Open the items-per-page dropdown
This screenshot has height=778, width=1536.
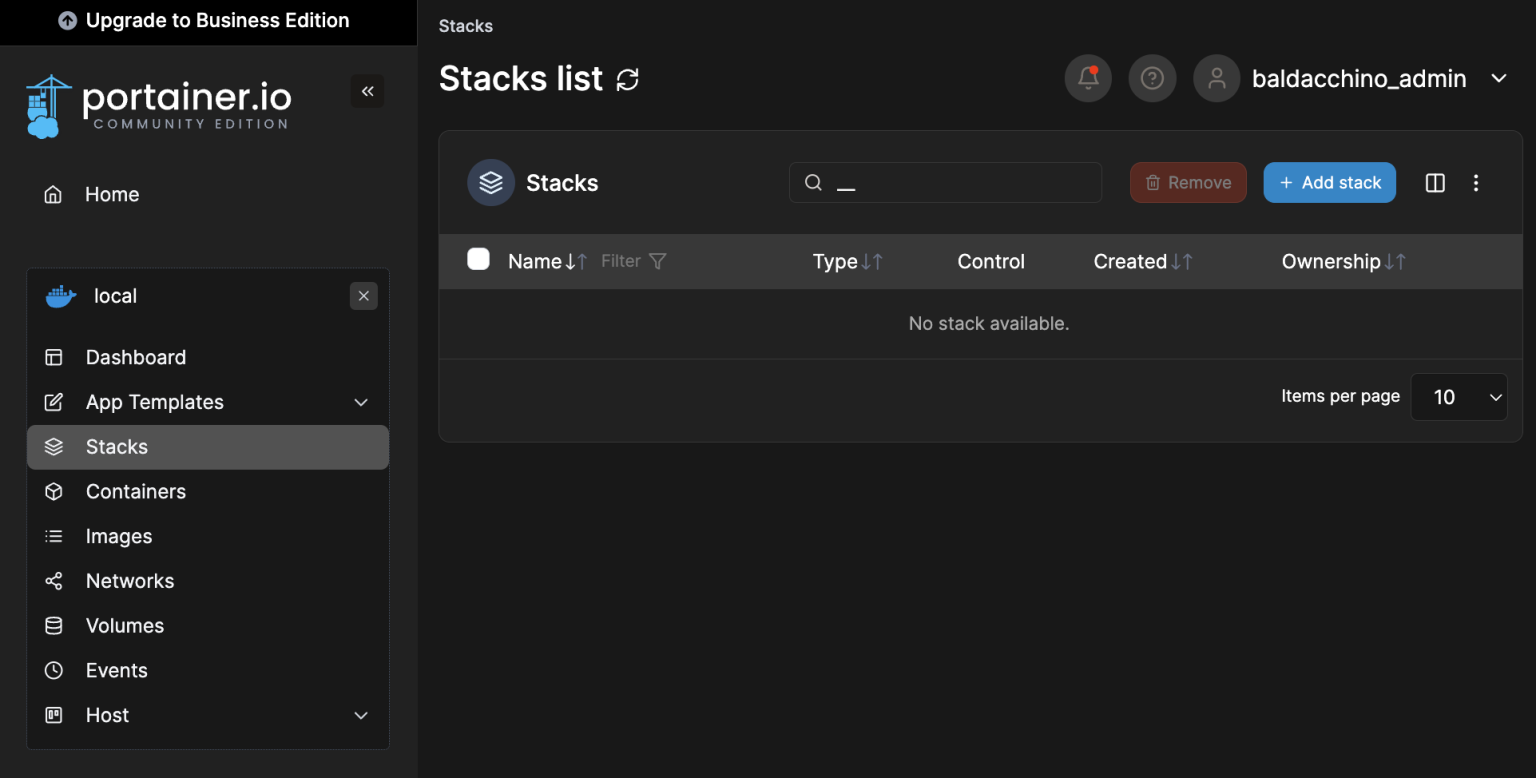click(1459, 397)
